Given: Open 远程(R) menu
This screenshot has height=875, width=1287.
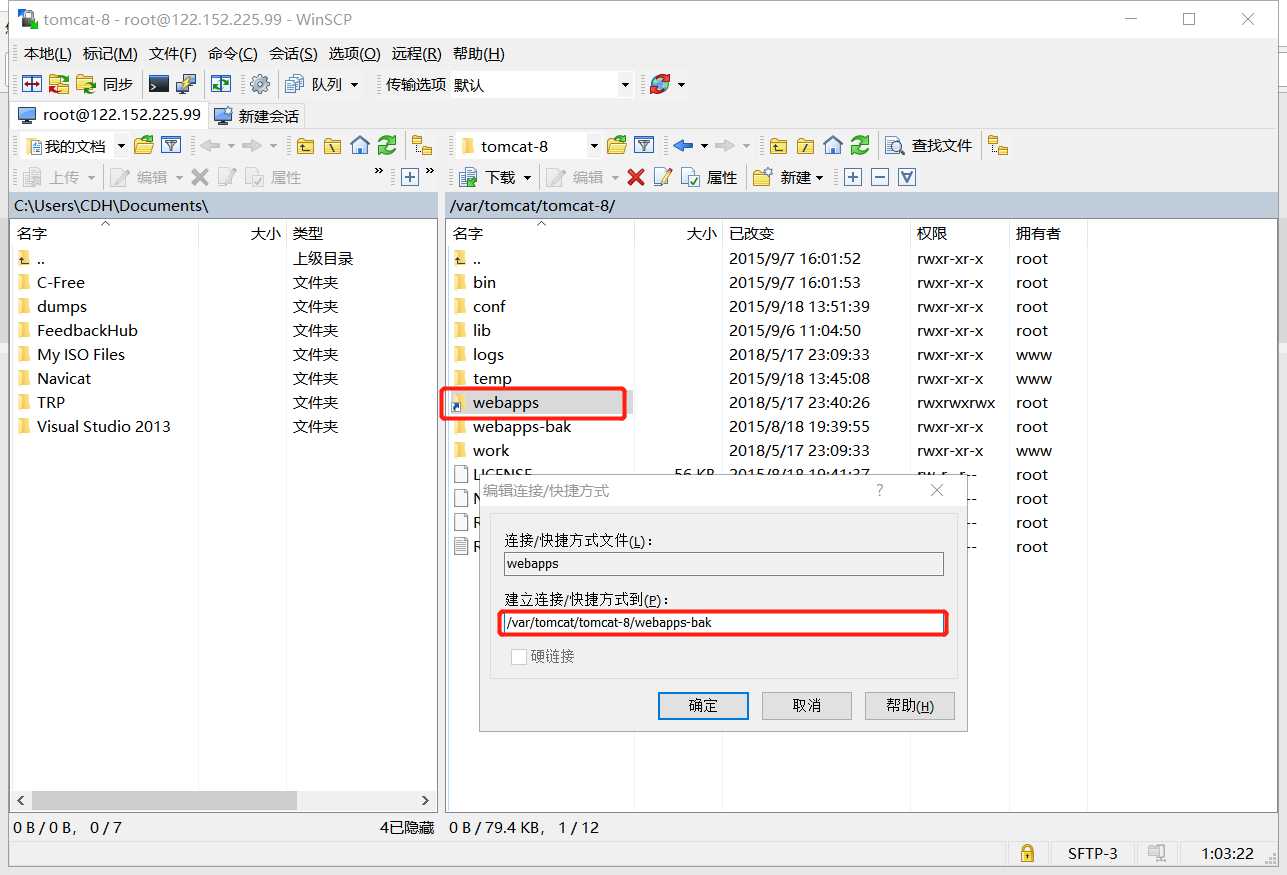Looking at the screenshot, I should tap(417, 54).
